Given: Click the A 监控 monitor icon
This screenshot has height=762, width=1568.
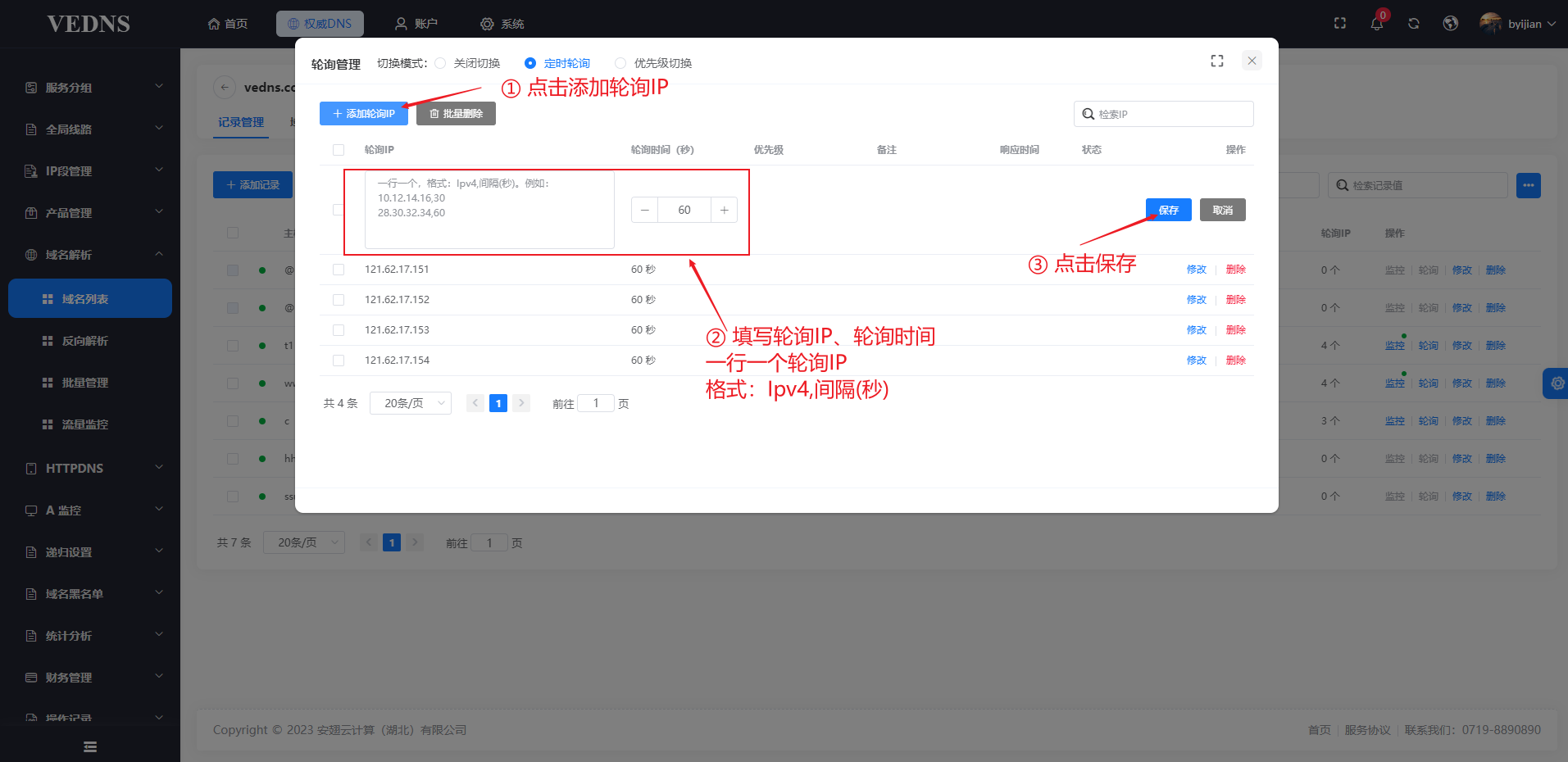Looking at the screenshot, I should (31, 510).
